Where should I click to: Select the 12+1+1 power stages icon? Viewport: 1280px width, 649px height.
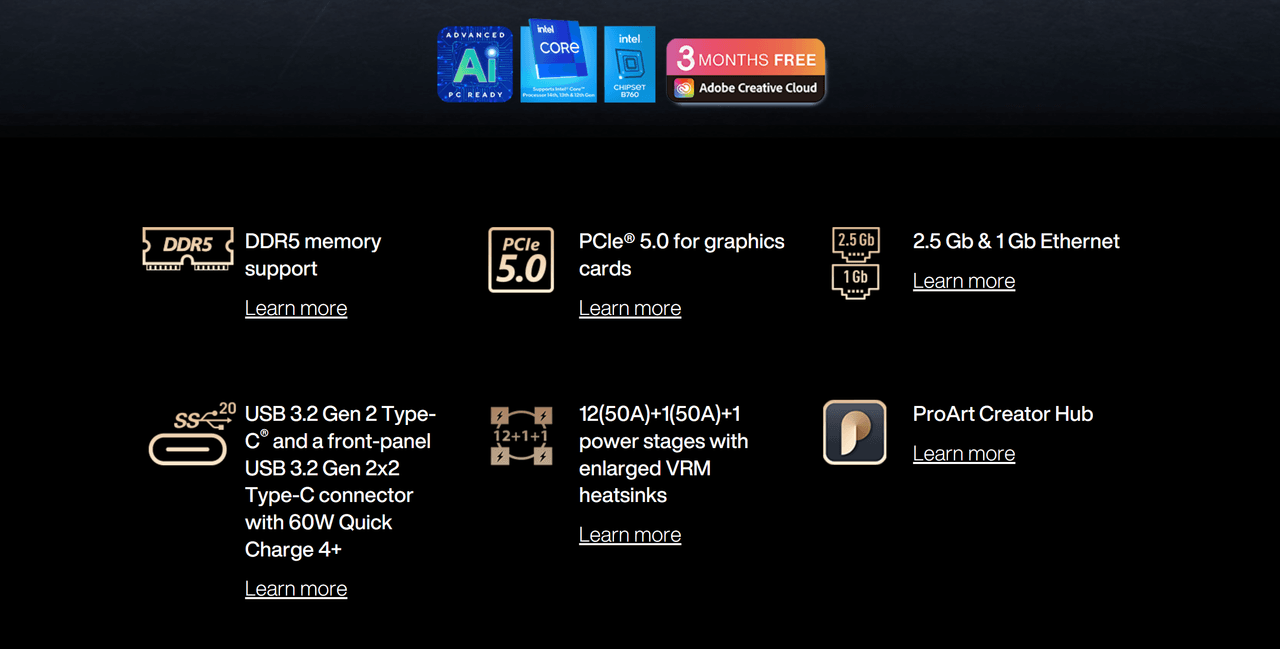point(521,435)
